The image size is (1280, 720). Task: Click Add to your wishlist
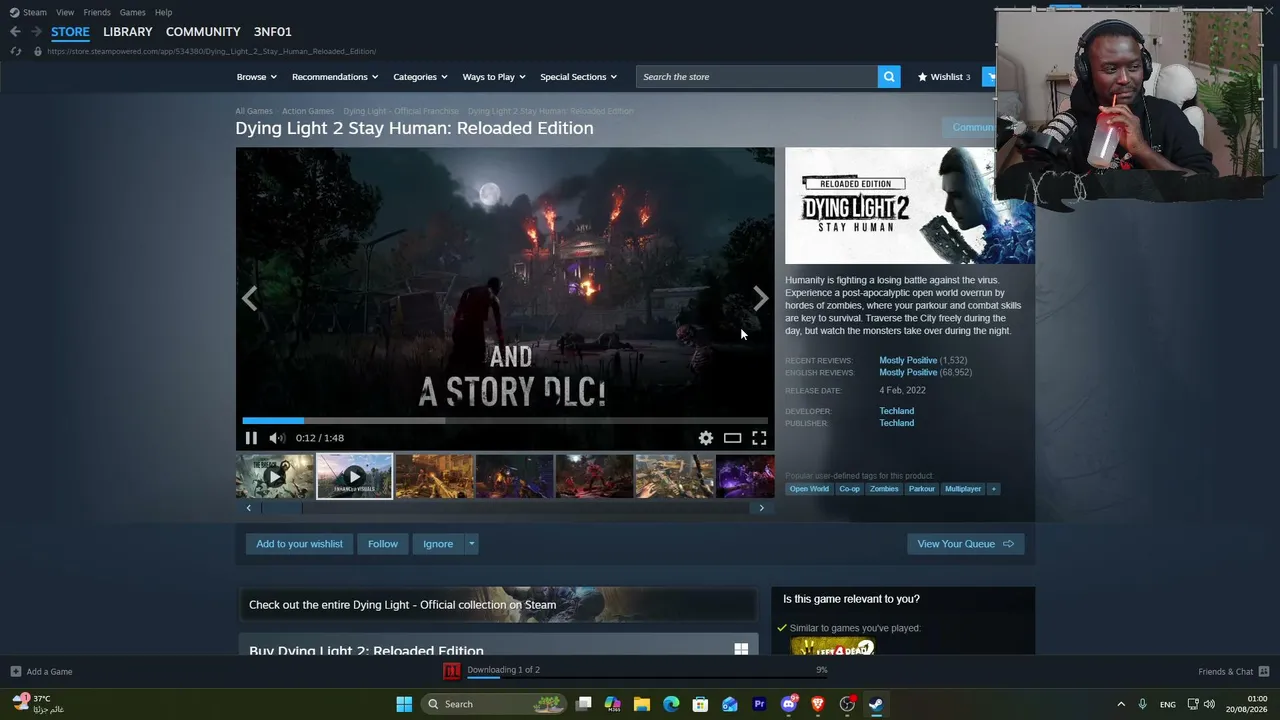(x=299, y=544)
